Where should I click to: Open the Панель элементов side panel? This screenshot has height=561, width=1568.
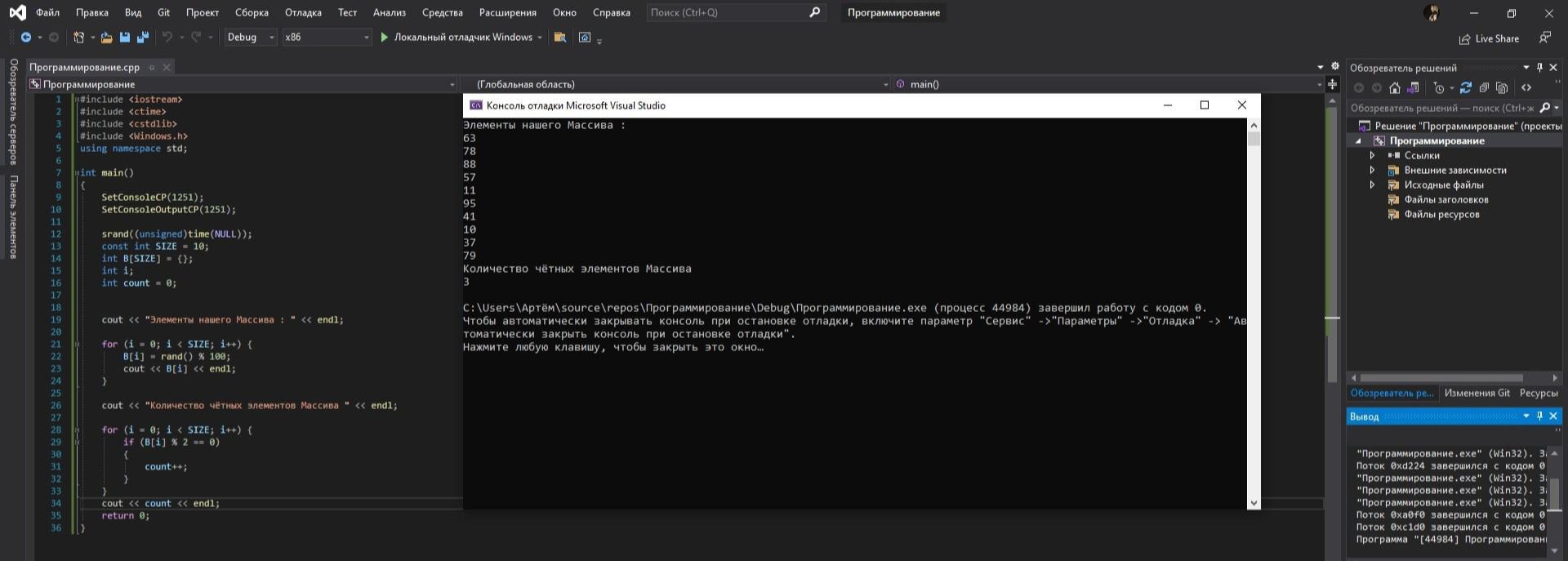coord(13,216)
